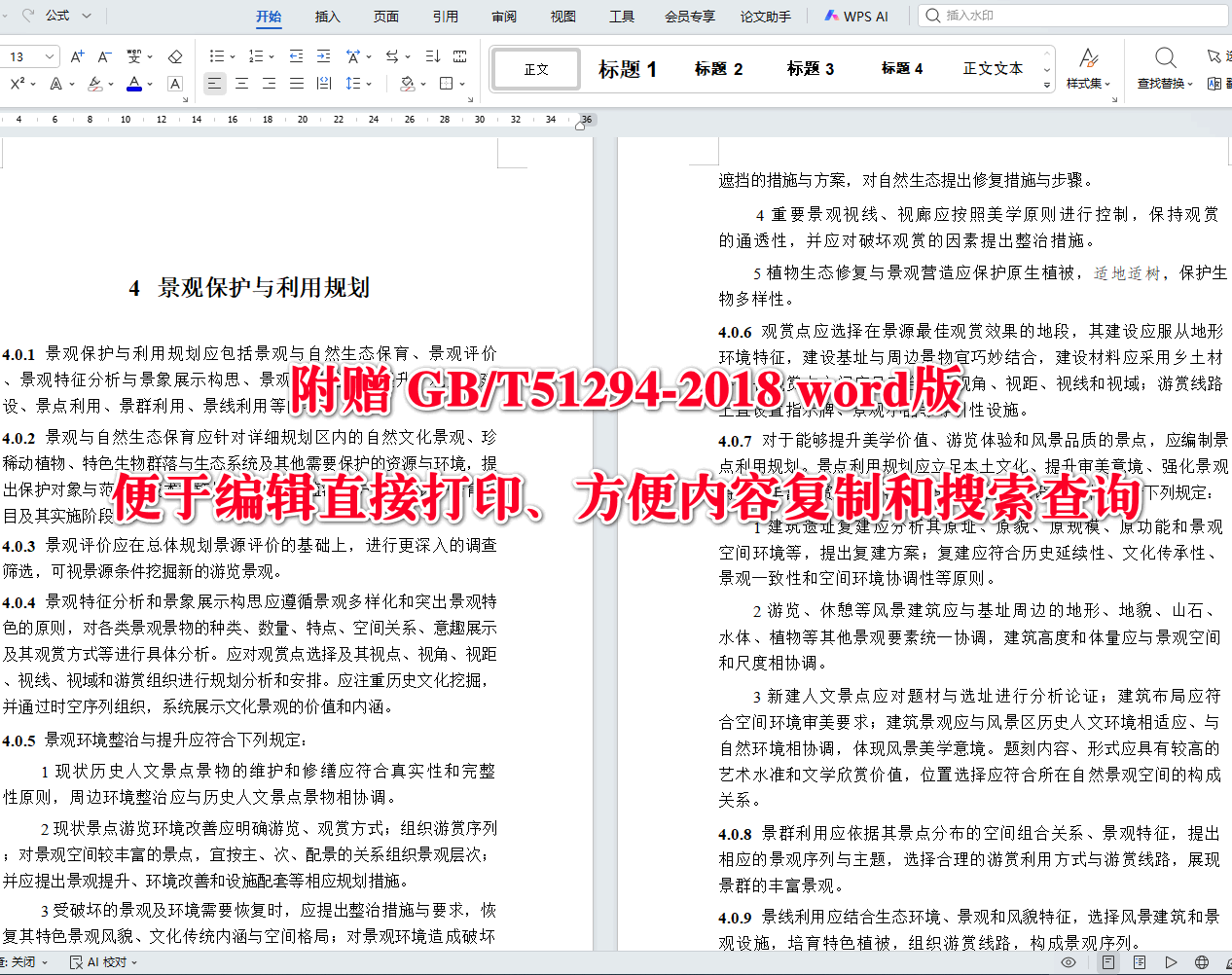The width and height of the screenshot is (1232, 975).
Task: Apply paragraph shading fill color
Action: [408, 84]
